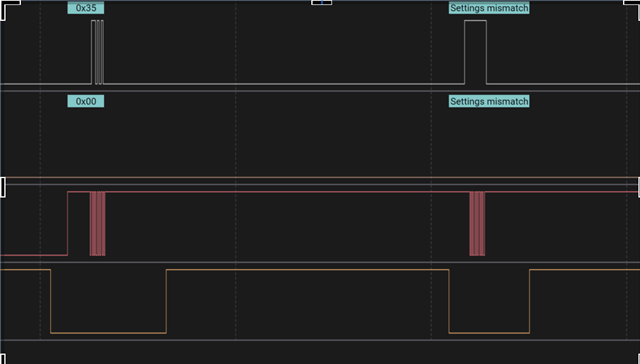Viewport: 640px width, 364px height.
Task: Click the top-center crop handle
Action: coord(322,2)
